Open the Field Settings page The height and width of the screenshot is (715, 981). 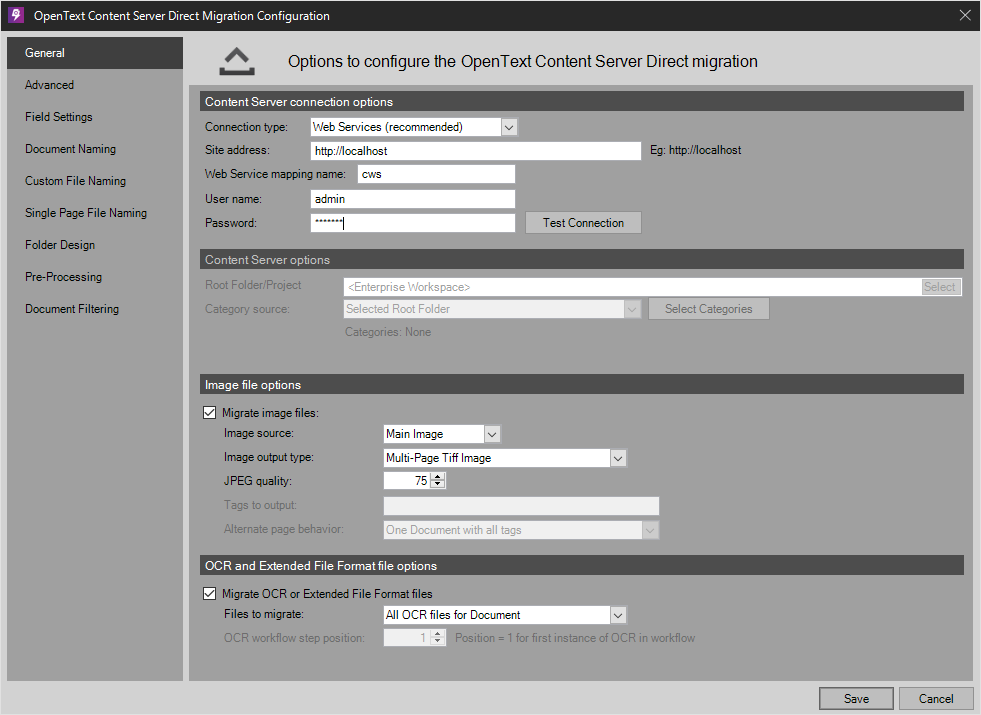click(95, 117)
